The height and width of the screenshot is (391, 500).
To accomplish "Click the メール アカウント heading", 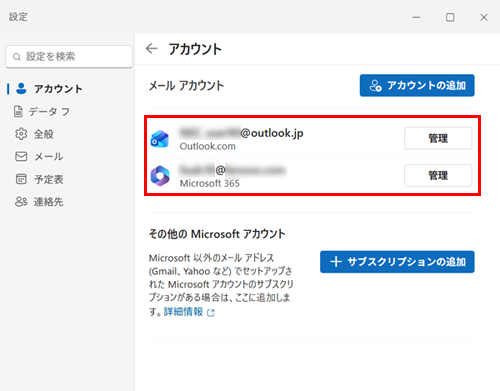I will pyautogui.click(x=186, y=86).
